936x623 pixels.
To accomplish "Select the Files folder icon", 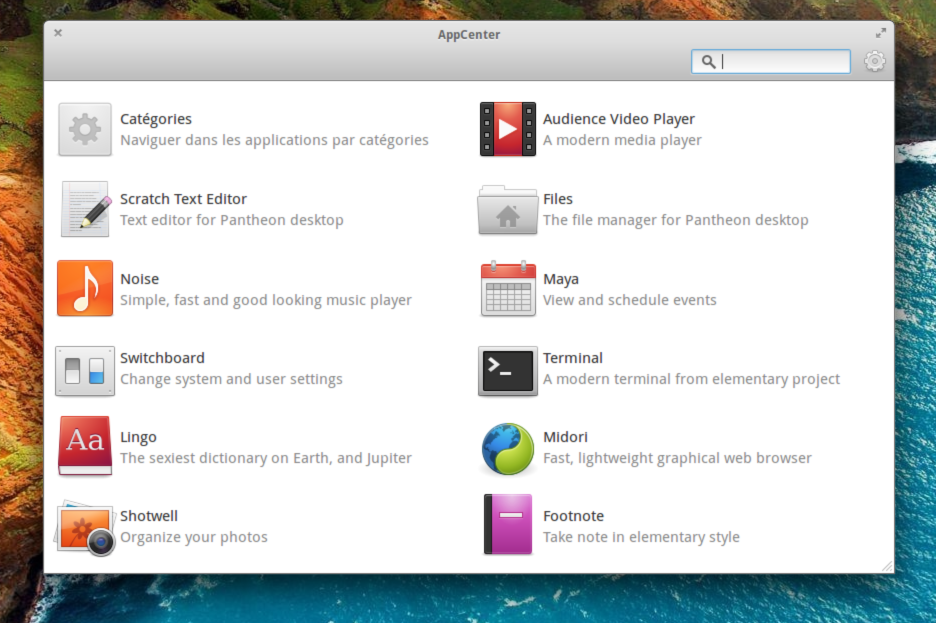I will pos(507,209).
